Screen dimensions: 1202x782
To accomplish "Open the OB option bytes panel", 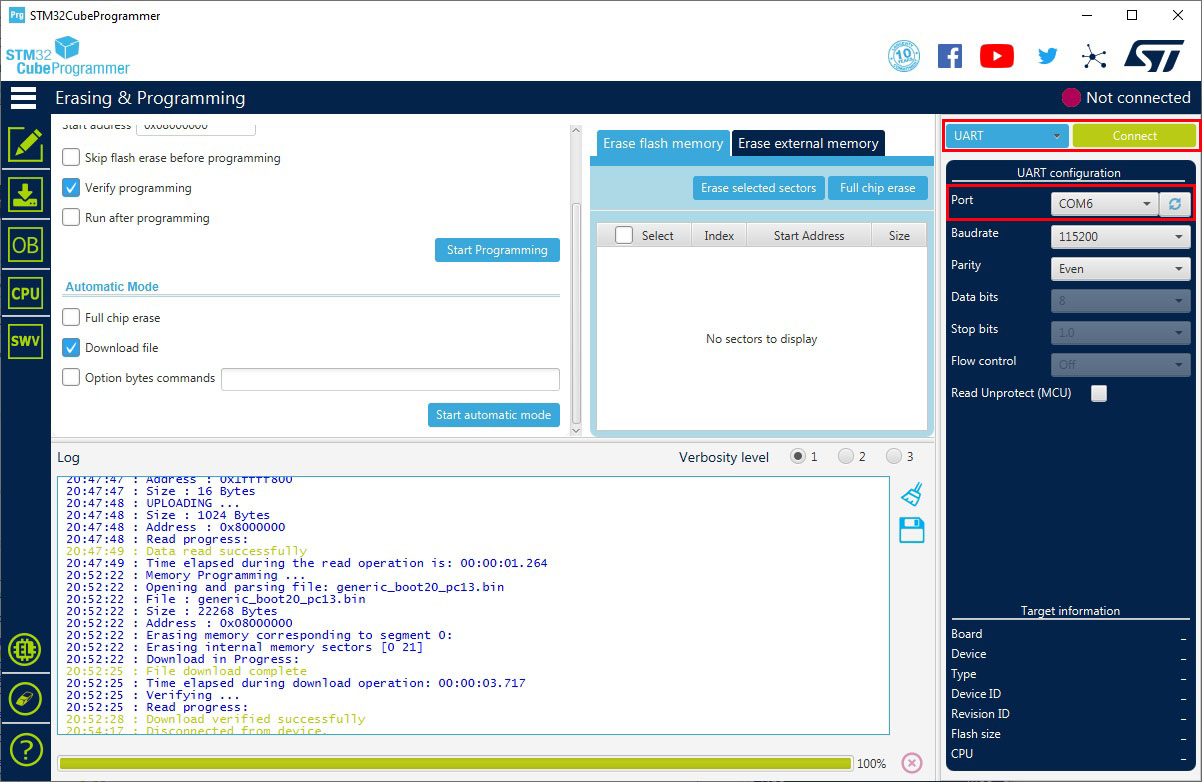I will (25, 244).
